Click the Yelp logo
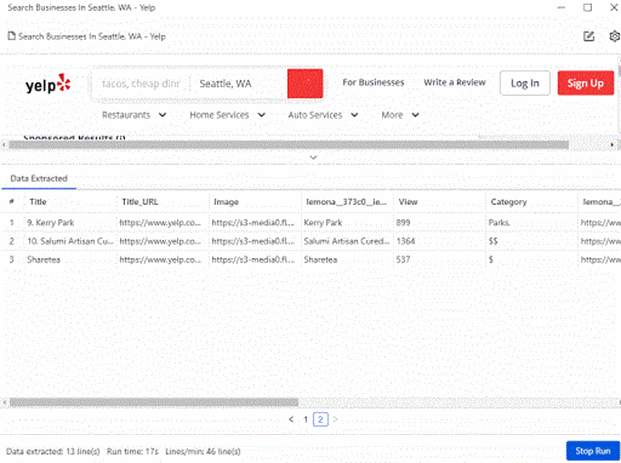The width and height of the screenshot is (621, 463). coord(48,84)
